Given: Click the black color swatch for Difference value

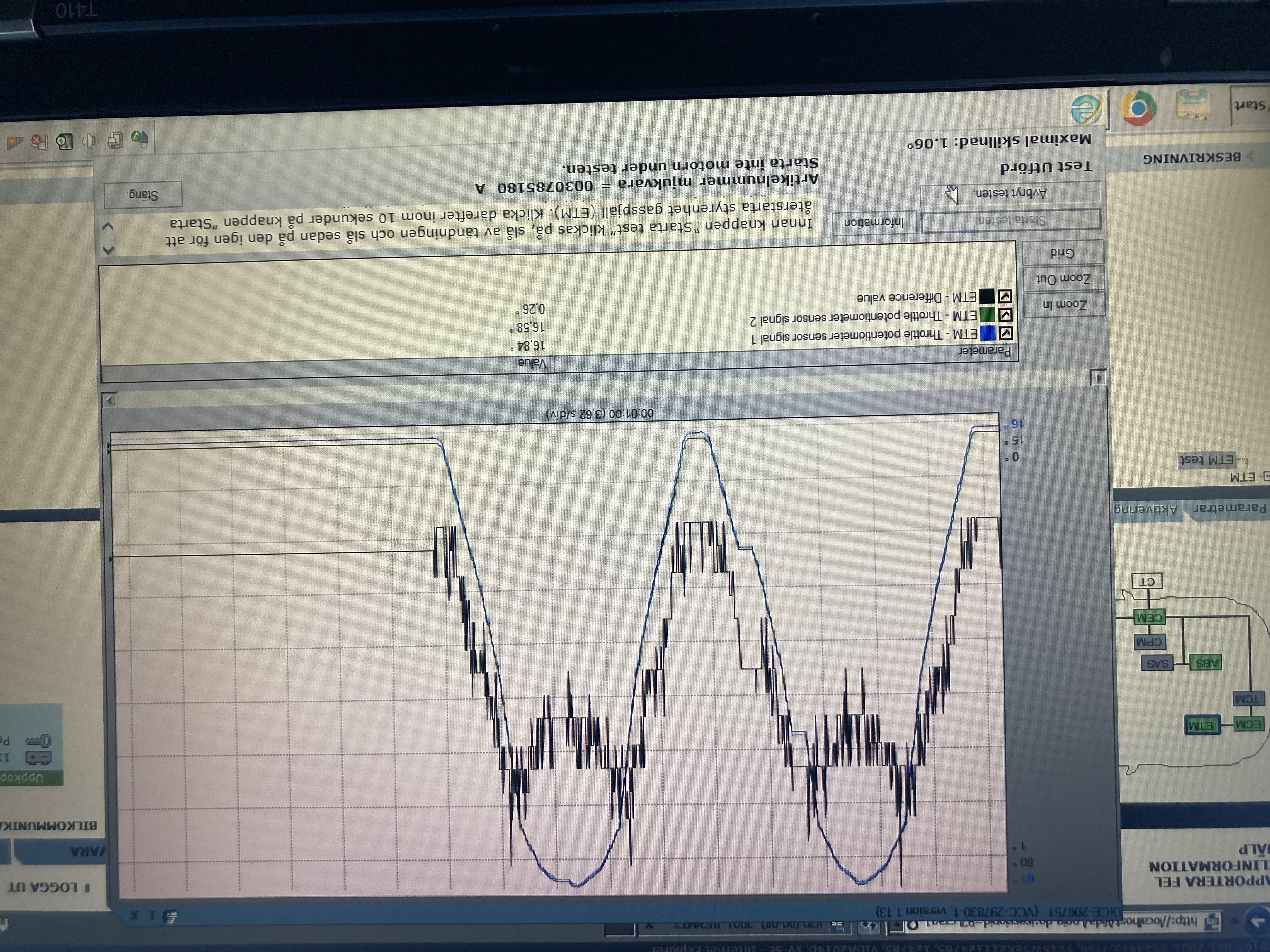Looking at the screenshot, I should coord(987,296).
